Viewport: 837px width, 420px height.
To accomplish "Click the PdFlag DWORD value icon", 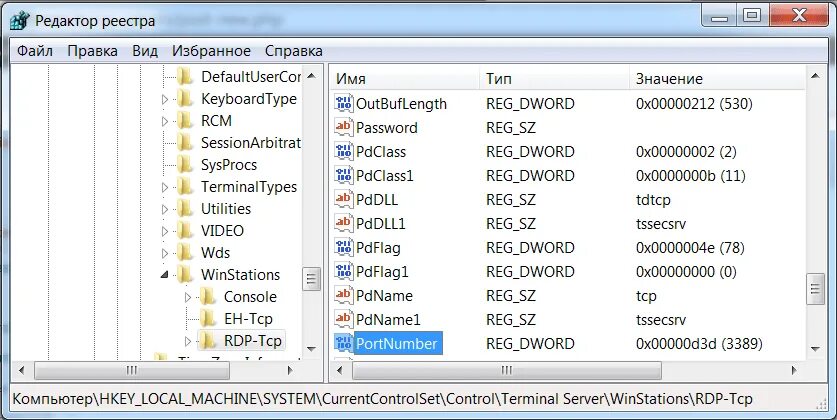I will tap(344, 247).
